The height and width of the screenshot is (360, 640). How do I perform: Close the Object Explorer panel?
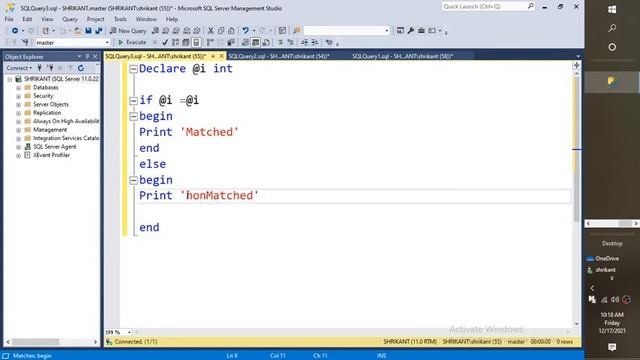tap(95, 56)
